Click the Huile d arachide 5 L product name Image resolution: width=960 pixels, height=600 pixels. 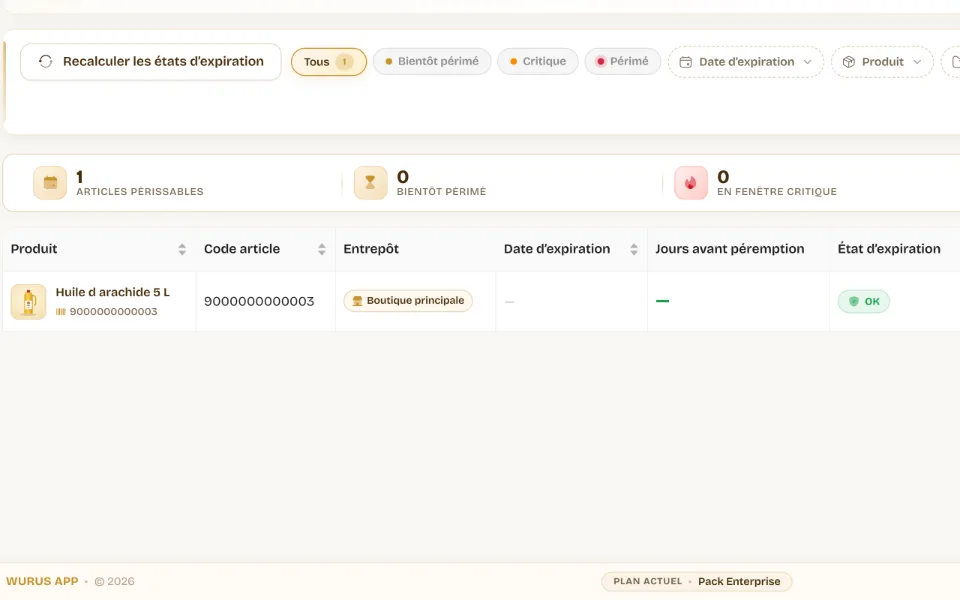[x=113, y=292]
